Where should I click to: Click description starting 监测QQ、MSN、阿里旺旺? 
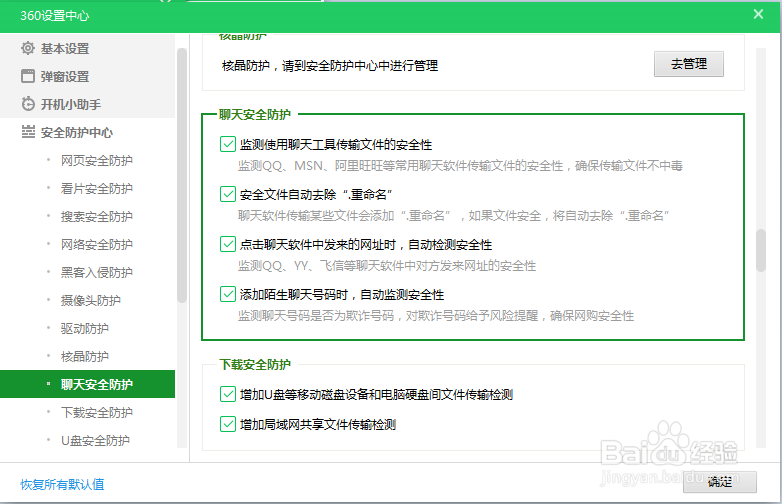[x=460, y=165]
